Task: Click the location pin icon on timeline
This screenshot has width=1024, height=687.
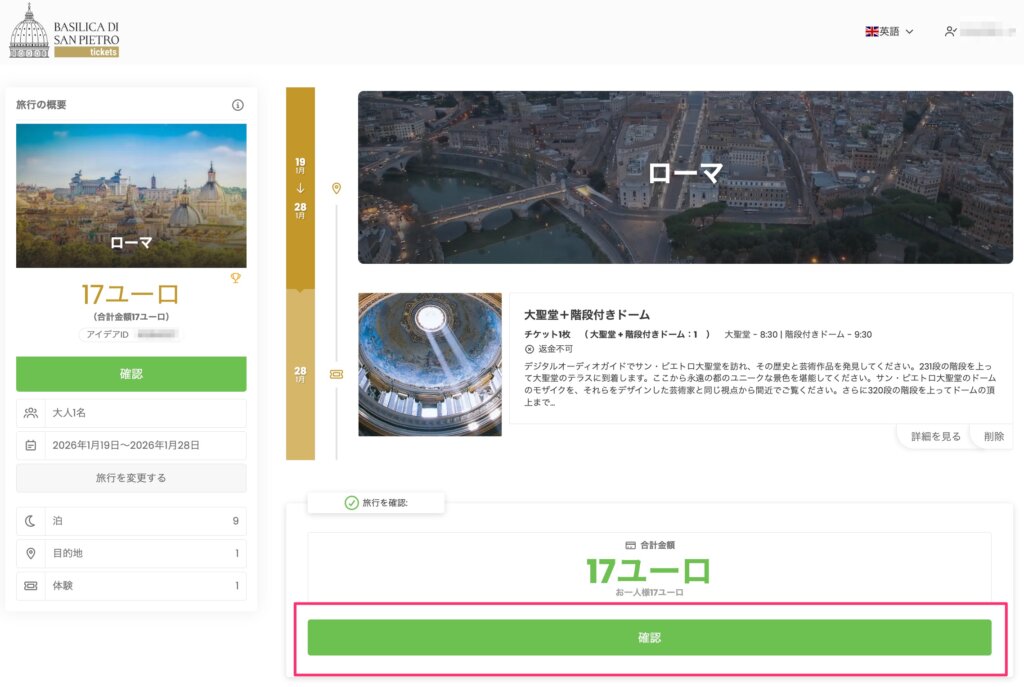Action: pyautogui.click(x=337, y=188)
